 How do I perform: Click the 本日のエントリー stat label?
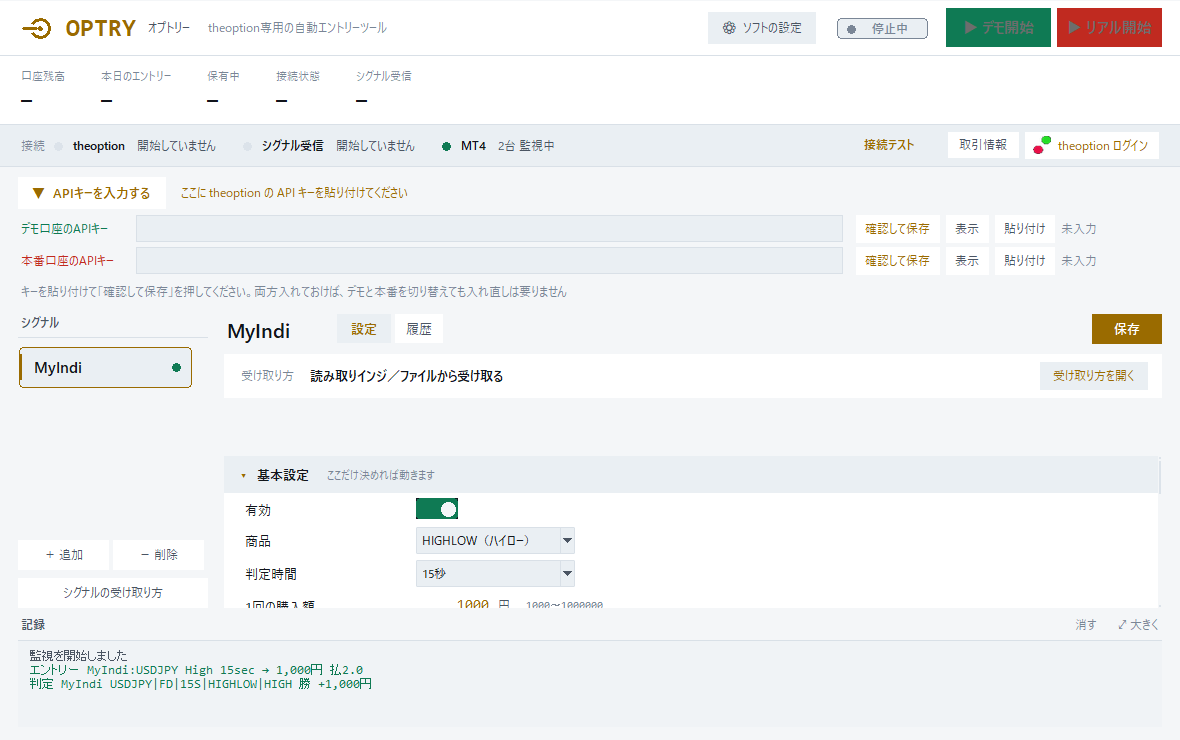point(136,76)
